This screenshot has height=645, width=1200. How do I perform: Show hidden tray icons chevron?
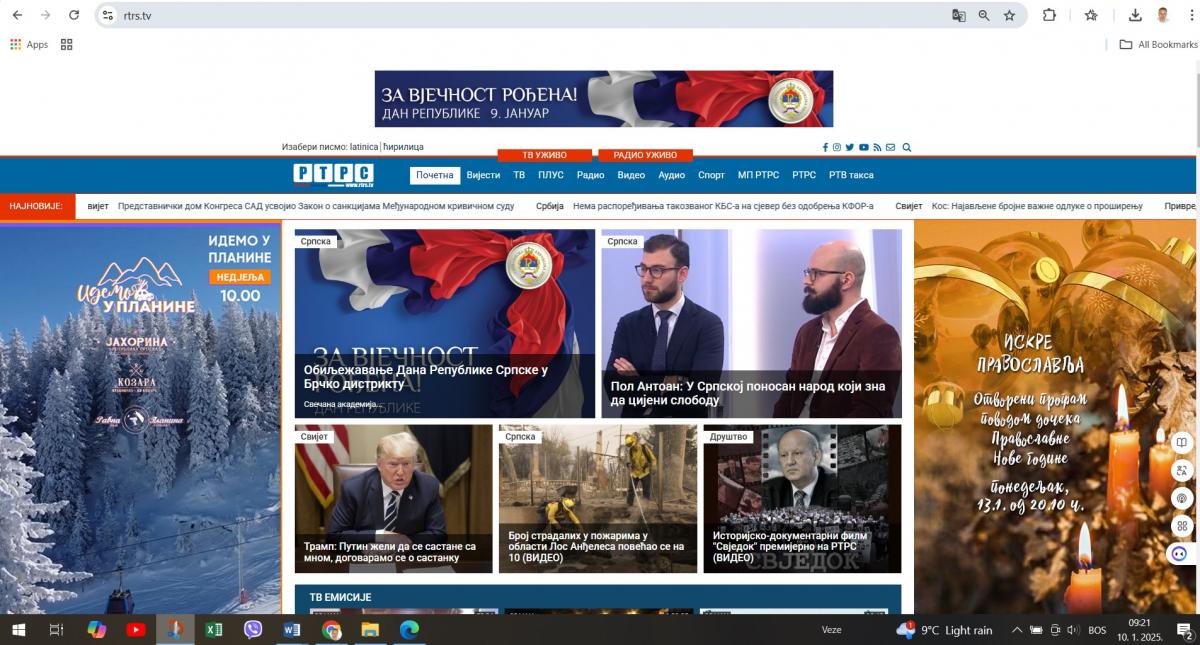pos(1017,630)
